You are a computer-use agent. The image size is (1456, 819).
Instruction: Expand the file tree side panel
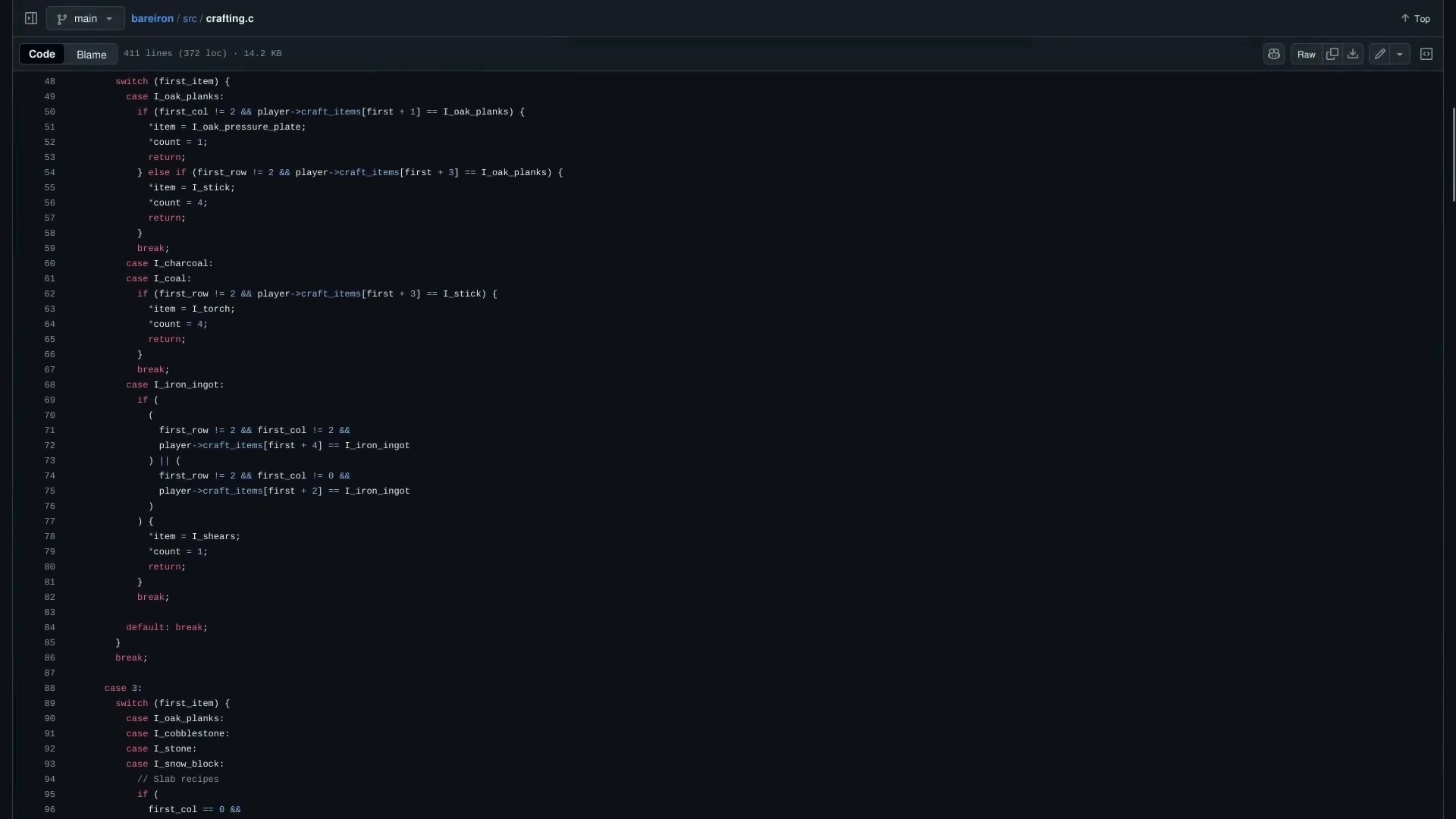pos(31,18)
